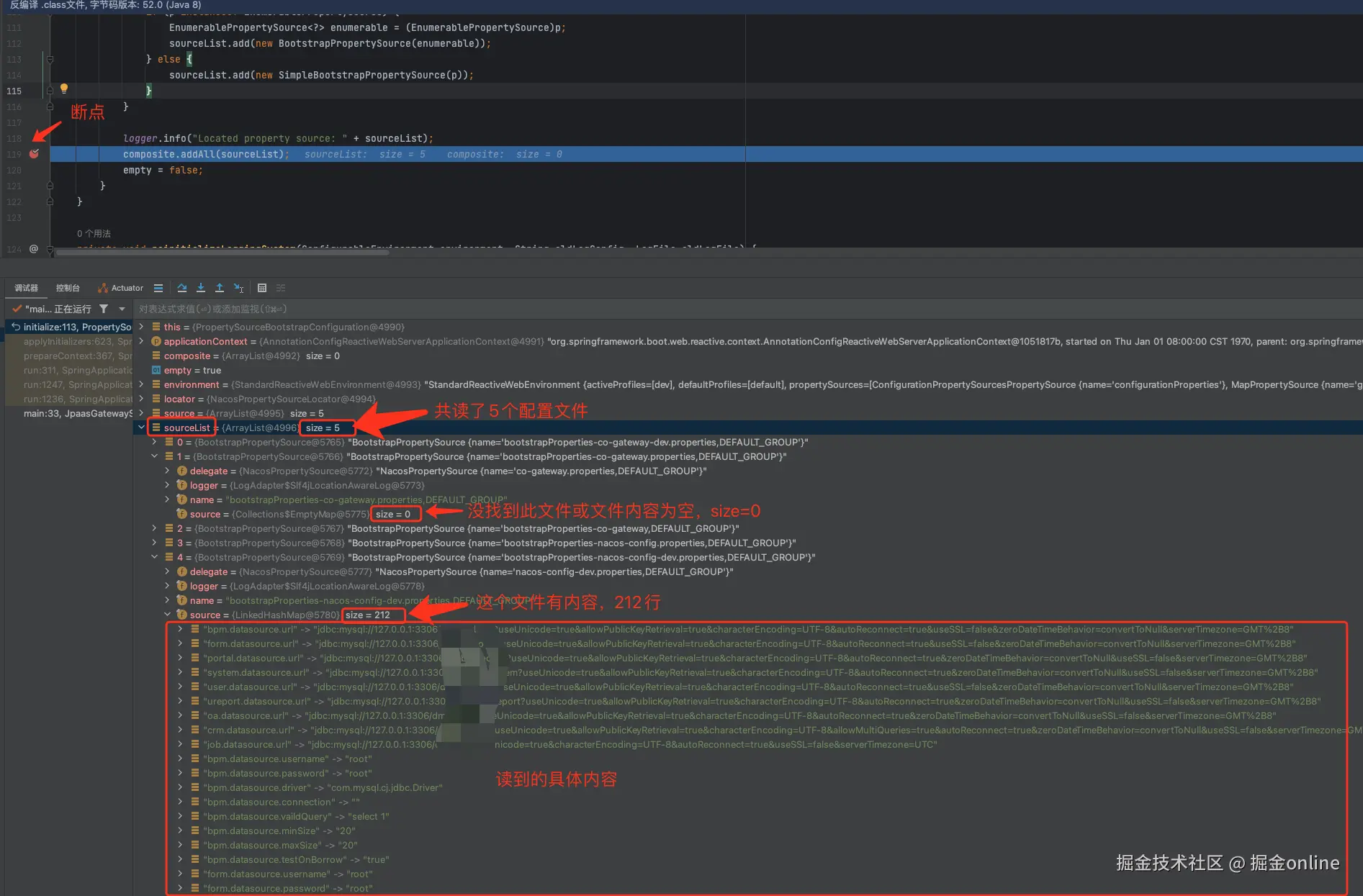Select the main:33 JpaasGateway stack frame
This screenshot has width=1363, height=896.
coord(70,413)
